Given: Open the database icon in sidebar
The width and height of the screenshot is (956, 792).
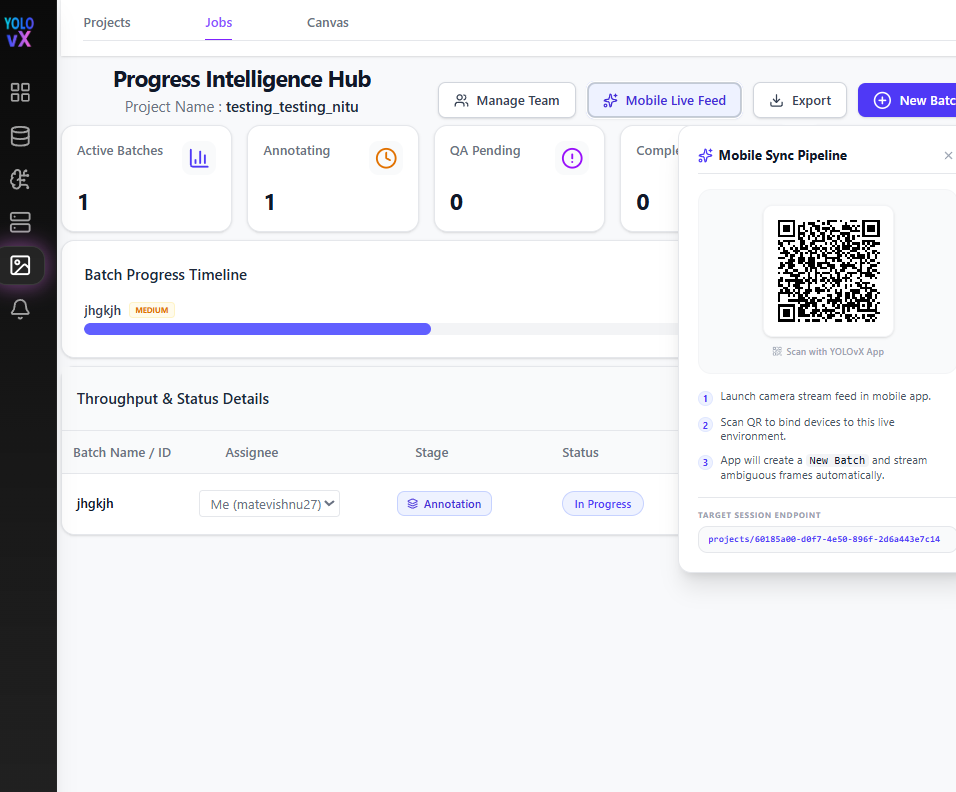Looking at the screenshot, I should [20, 136].
